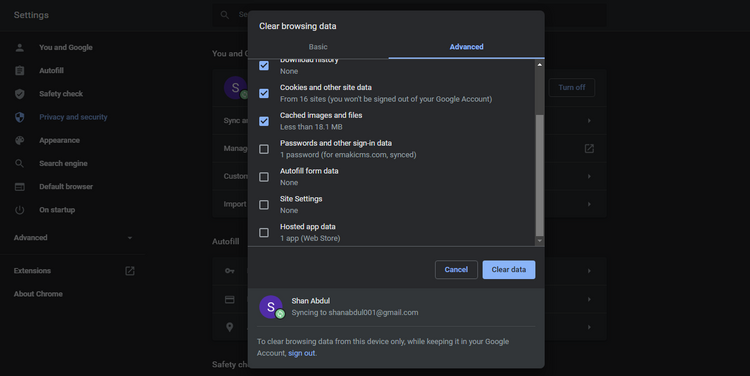This screenshot has width=750, height=376.
Task: Open Extensions from the sidebar
Action: pyautogui.click(x=32, y=271)
